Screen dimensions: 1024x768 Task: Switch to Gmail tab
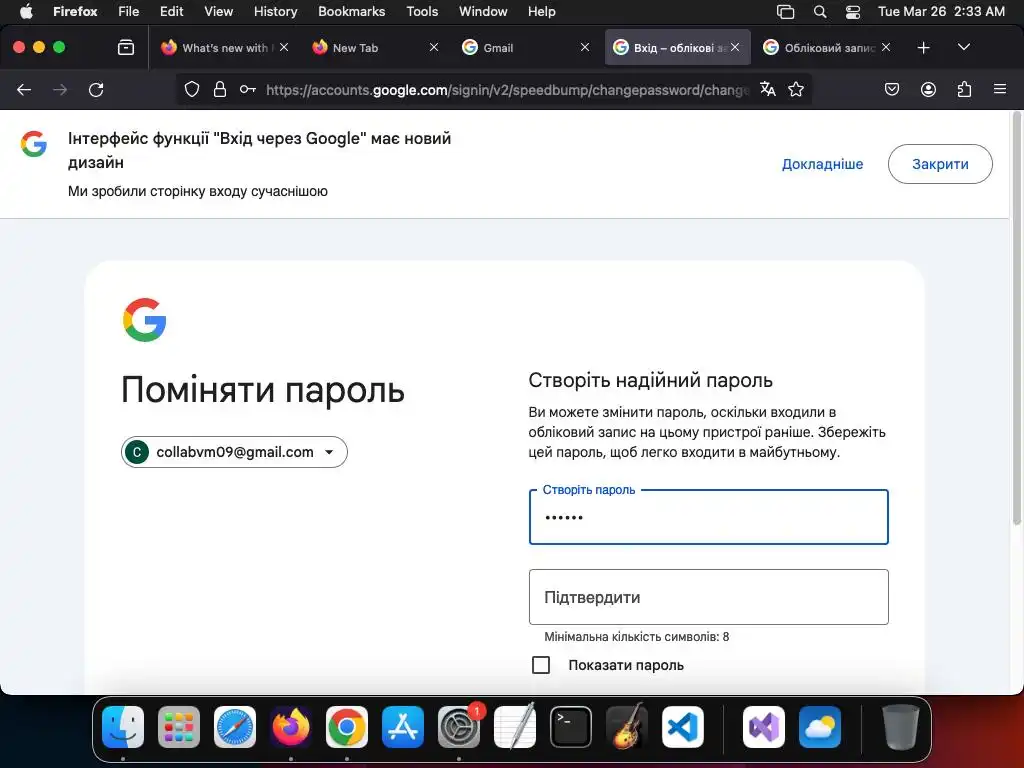coord(524,47)
